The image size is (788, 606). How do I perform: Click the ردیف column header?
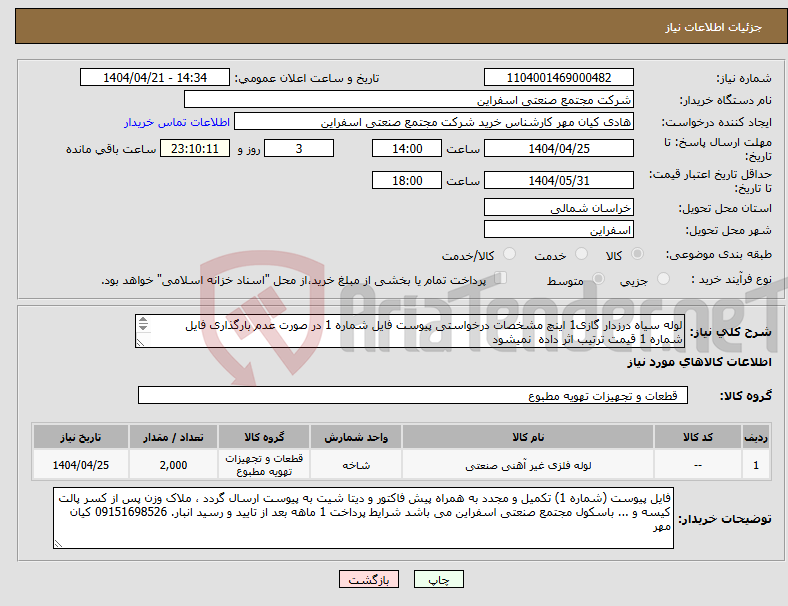point(755,437)
